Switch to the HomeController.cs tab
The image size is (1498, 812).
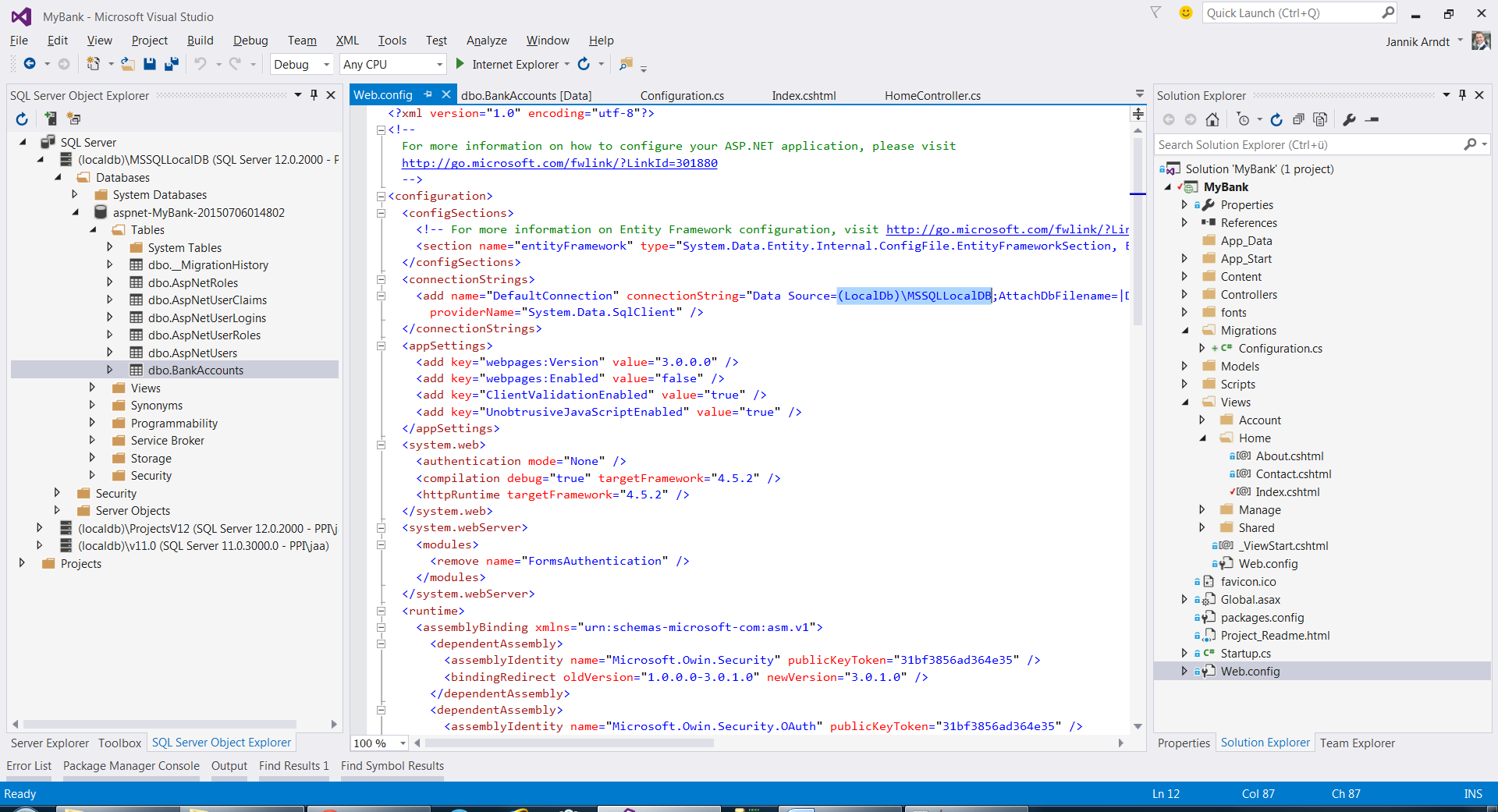932,95
